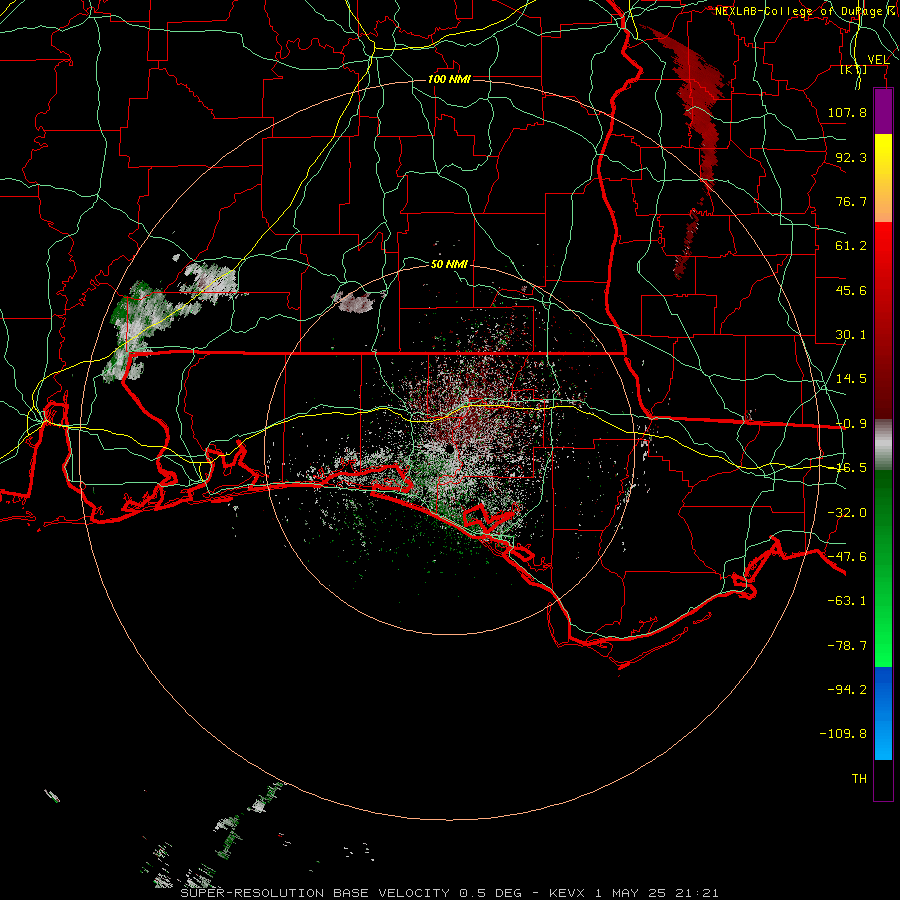Click the VEL legend heading

coord(878,60)
